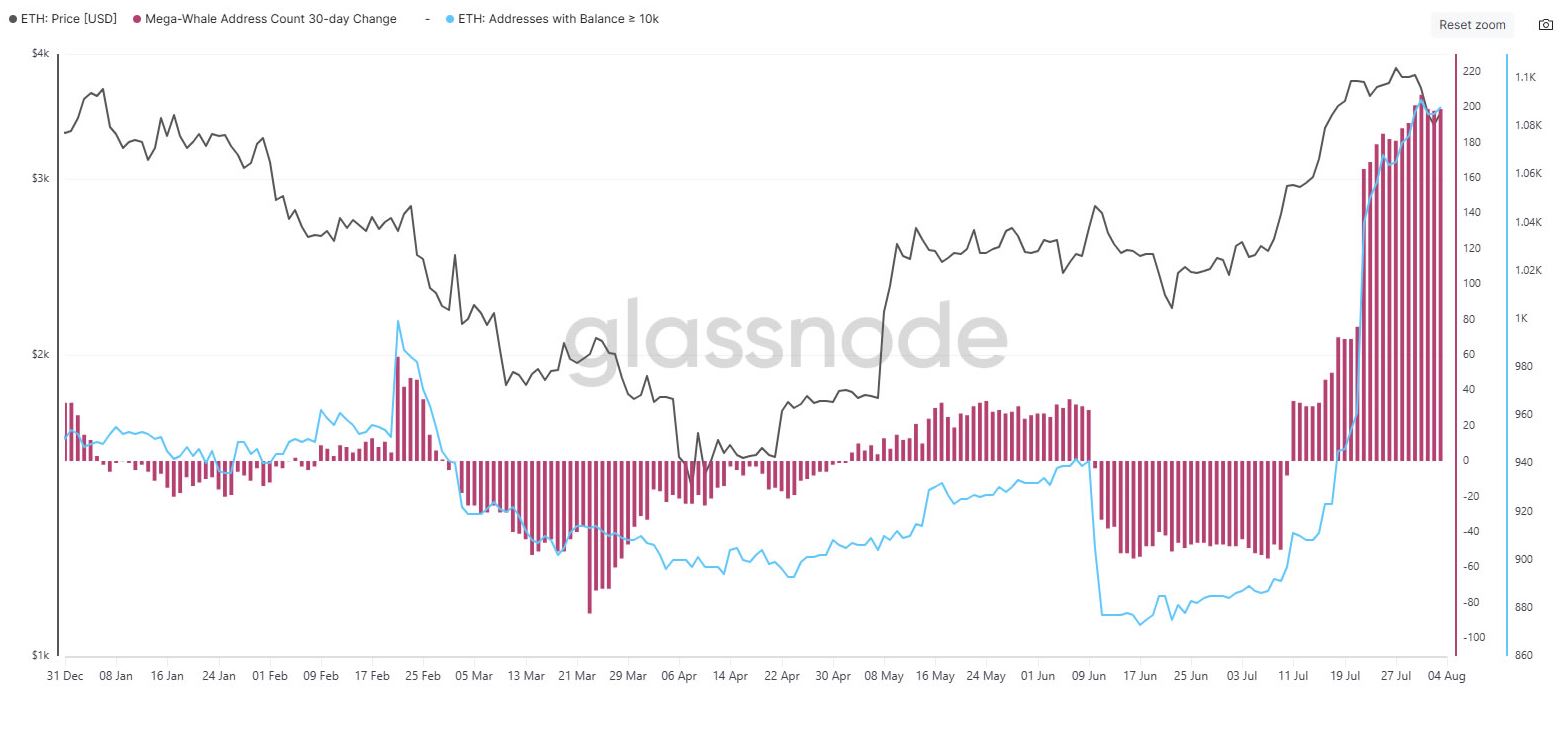The height and width of the screenshot is (745, 1564).
Task: Toggle ETH: Addresses with Balance ≥ 10k series
Action: pos(557,19)
